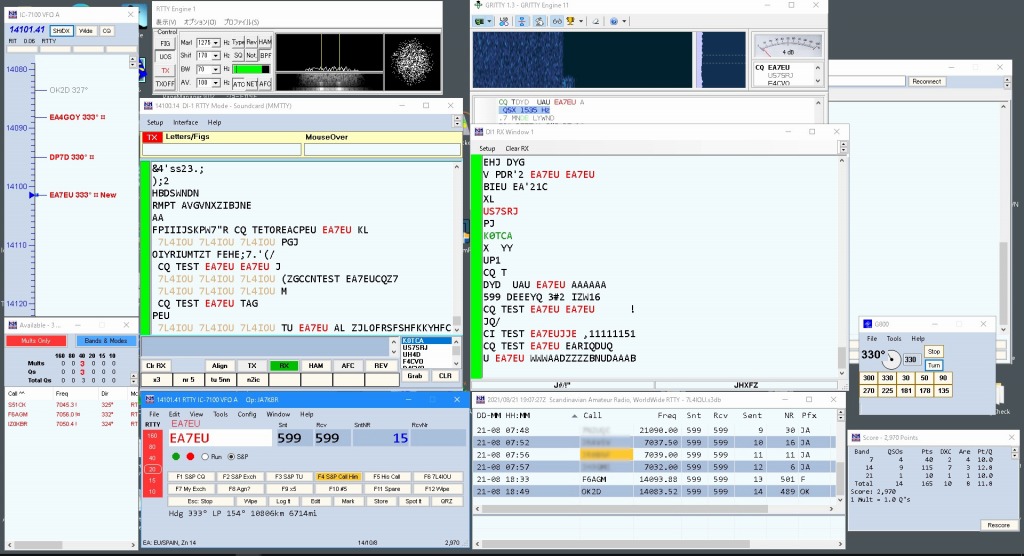Click the red TX indicator in DI-1 RTTY window
This screenshot has height=556, width=1024.
click(152, 137)
